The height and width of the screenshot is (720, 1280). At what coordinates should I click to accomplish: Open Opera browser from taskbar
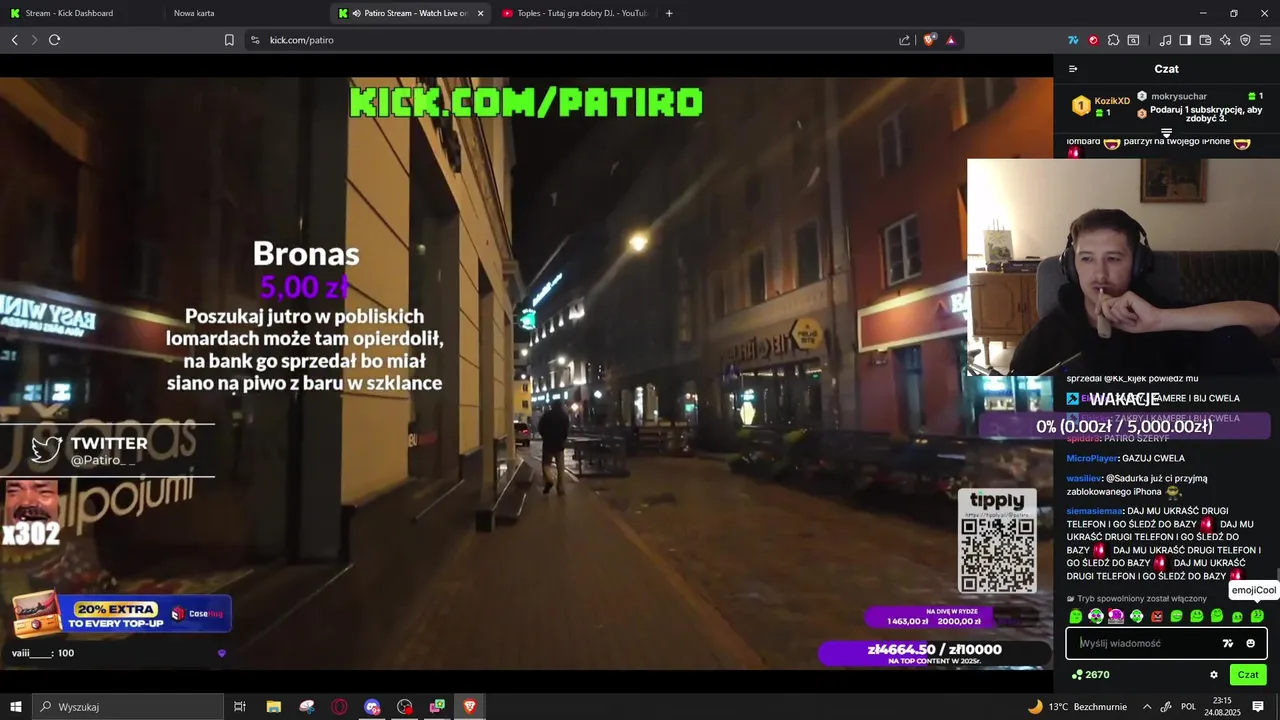pos(339,707)
